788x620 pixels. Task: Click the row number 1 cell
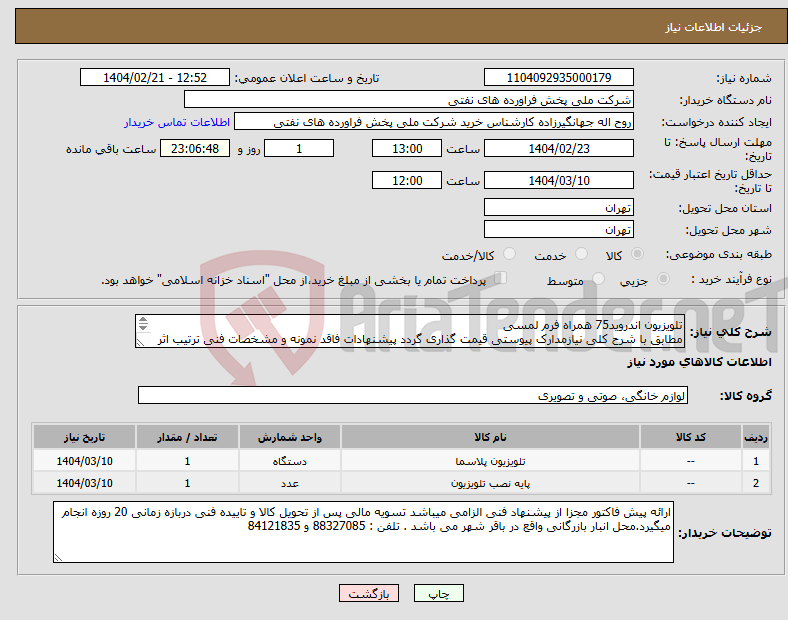756,461
